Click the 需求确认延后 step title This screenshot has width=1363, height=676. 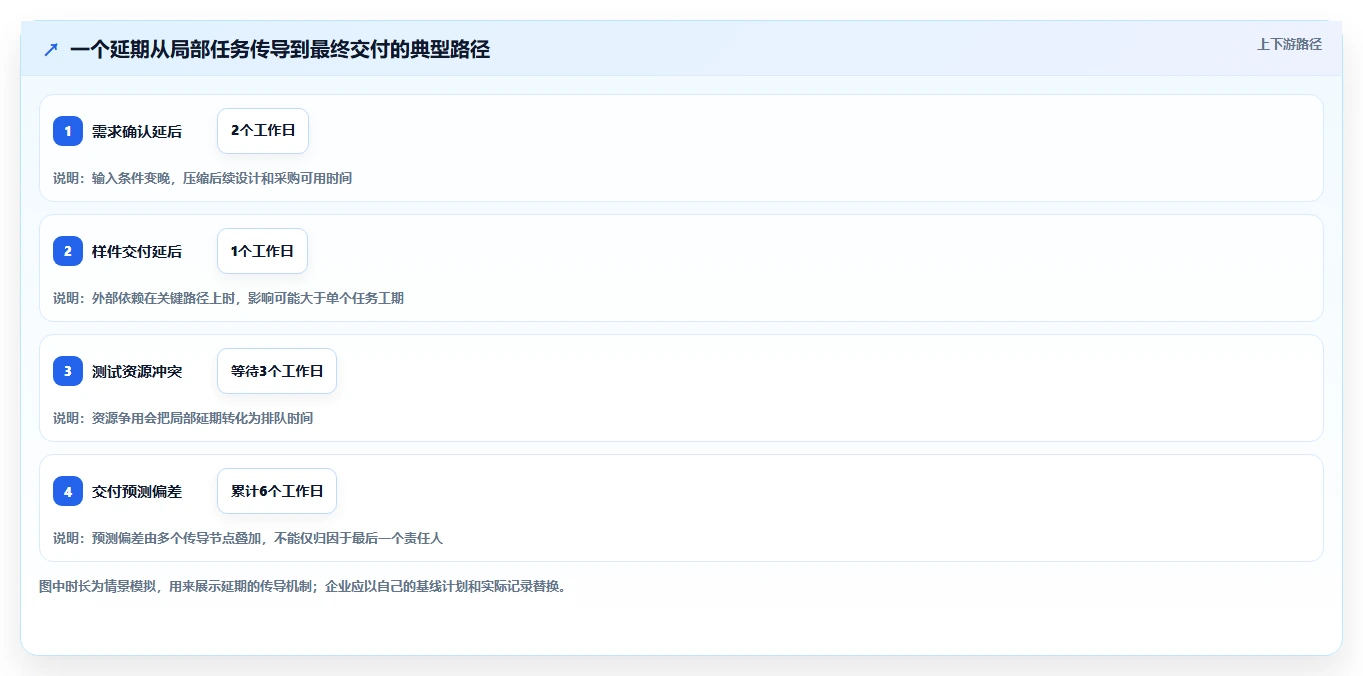point(137,131)
